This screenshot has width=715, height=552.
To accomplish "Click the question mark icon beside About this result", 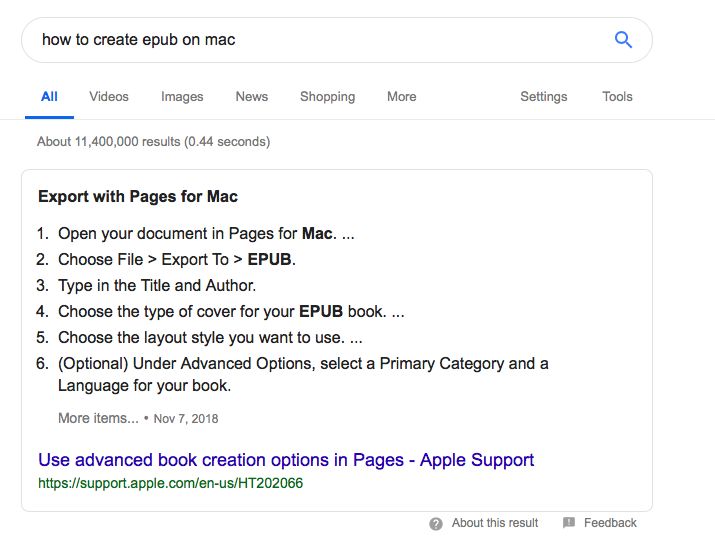I will pos(436,523).
